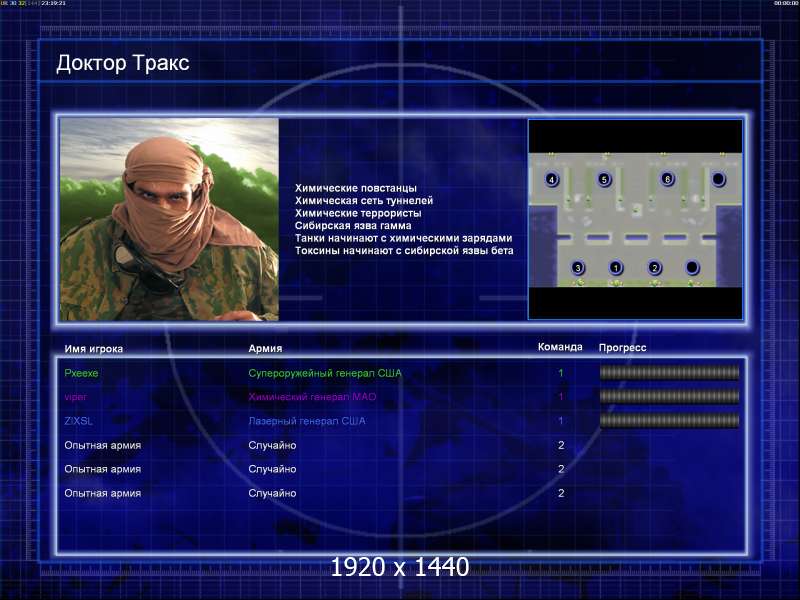The height and width of the screenshot is (600, 800).
Task: Click the 'Команда' column header
Action: point(560,347)
